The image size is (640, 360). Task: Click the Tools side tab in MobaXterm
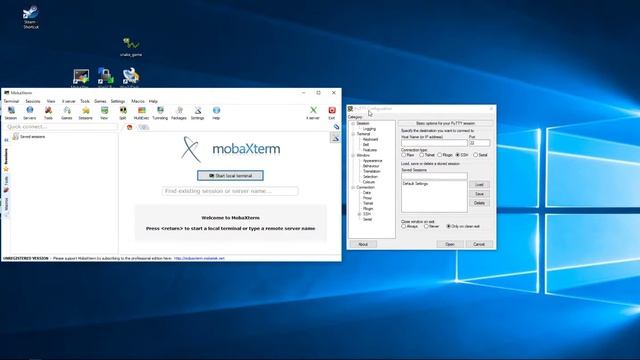click(x=6, y=184)
